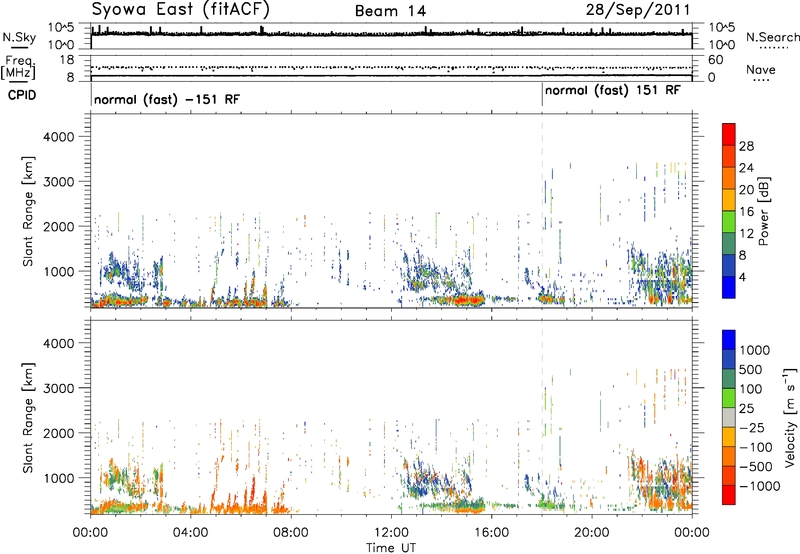
Task: Click the 'Beam 14' label
Action: (390, 11)
